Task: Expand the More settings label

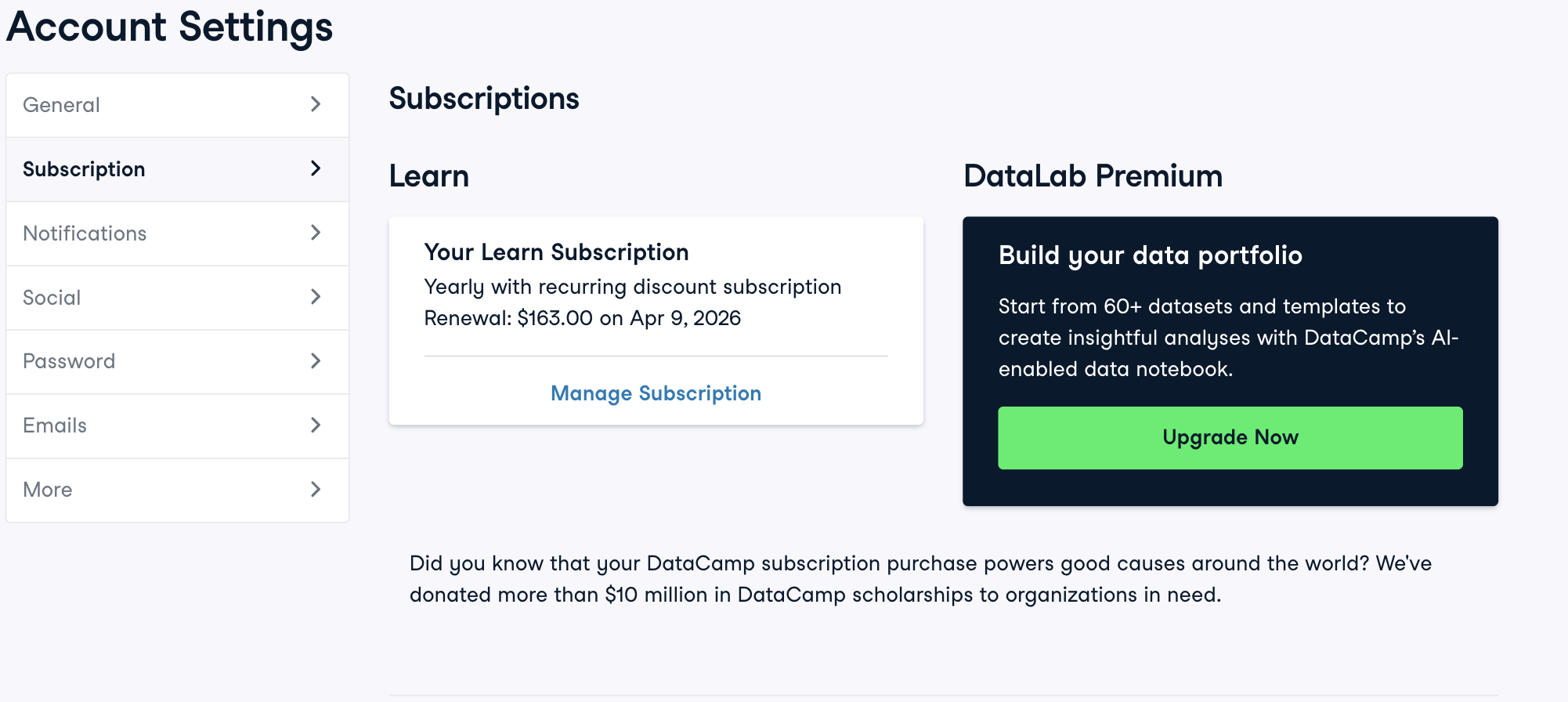Action: (48, 490)
